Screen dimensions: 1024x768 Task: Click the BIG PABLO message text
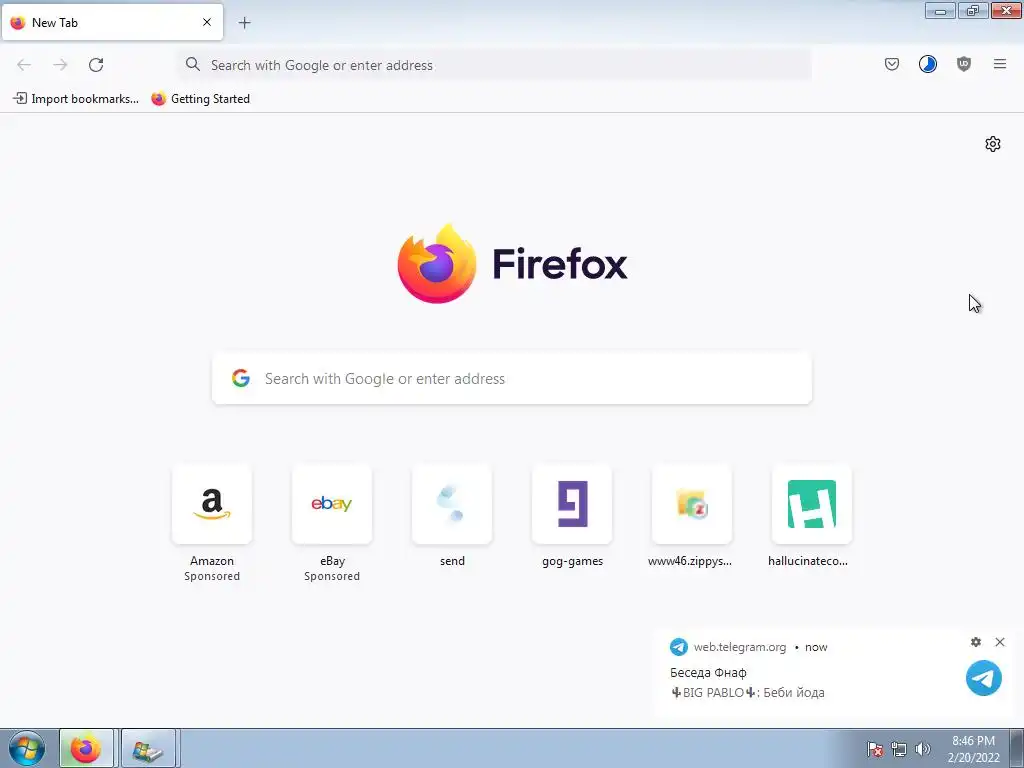(x=747, y=692)
